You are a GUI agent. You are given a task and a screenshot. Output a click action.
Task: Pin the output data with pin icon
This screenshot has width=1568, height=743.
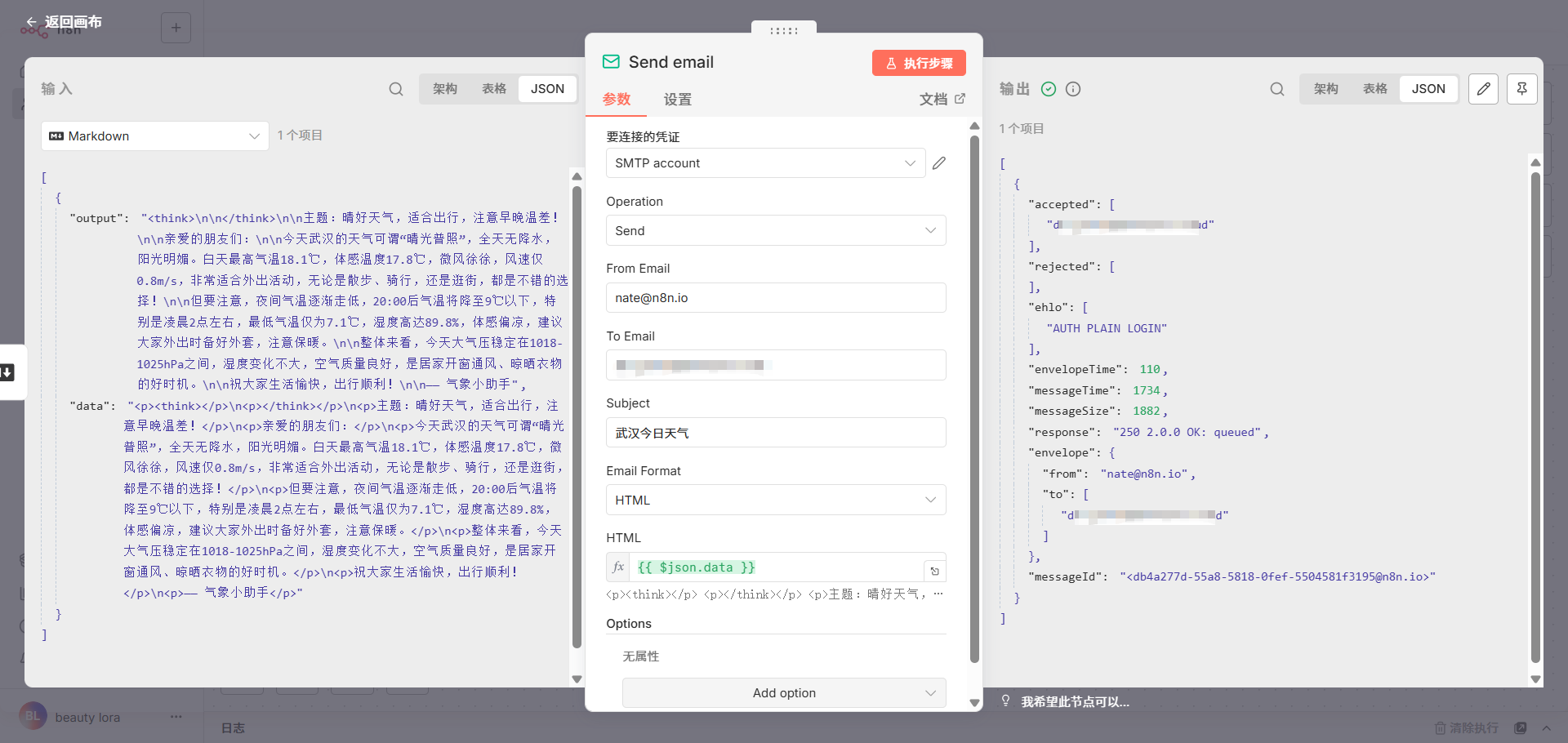[x=1522, y=89]
